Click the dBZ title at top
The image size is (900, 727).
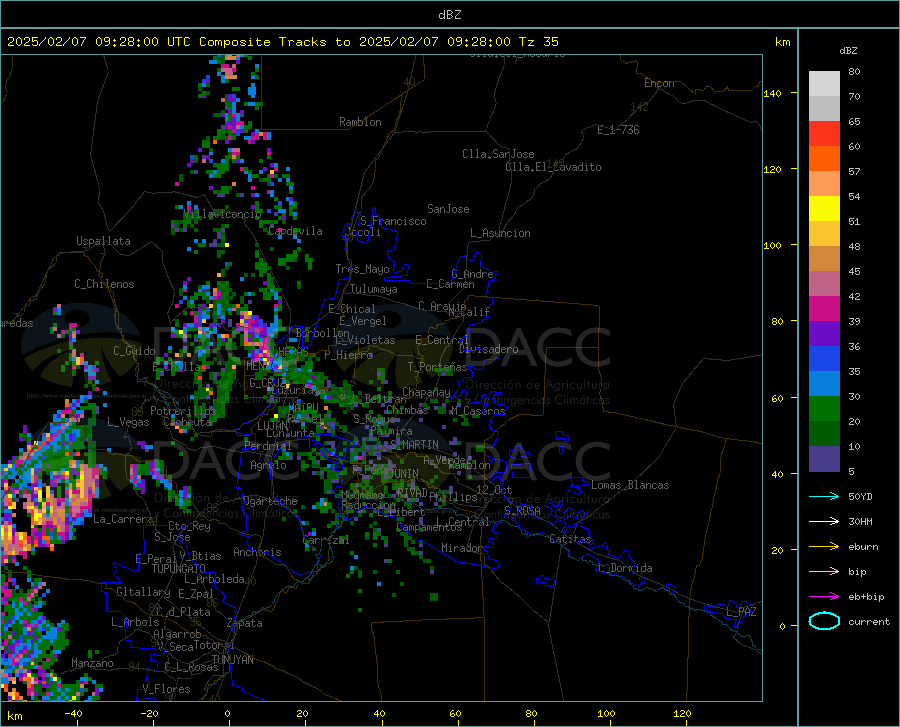(449, 15)
